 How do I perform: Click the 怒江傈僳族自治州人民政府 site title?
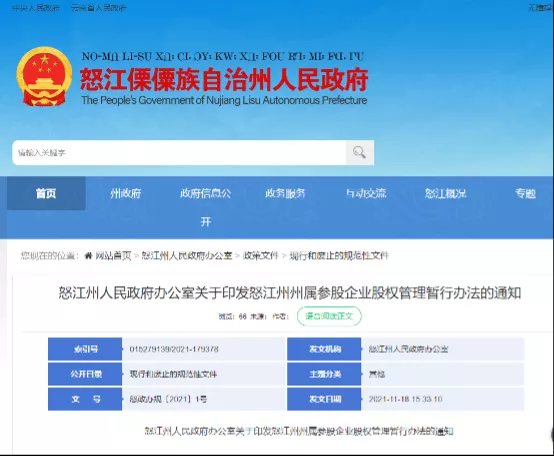point(224,79)
